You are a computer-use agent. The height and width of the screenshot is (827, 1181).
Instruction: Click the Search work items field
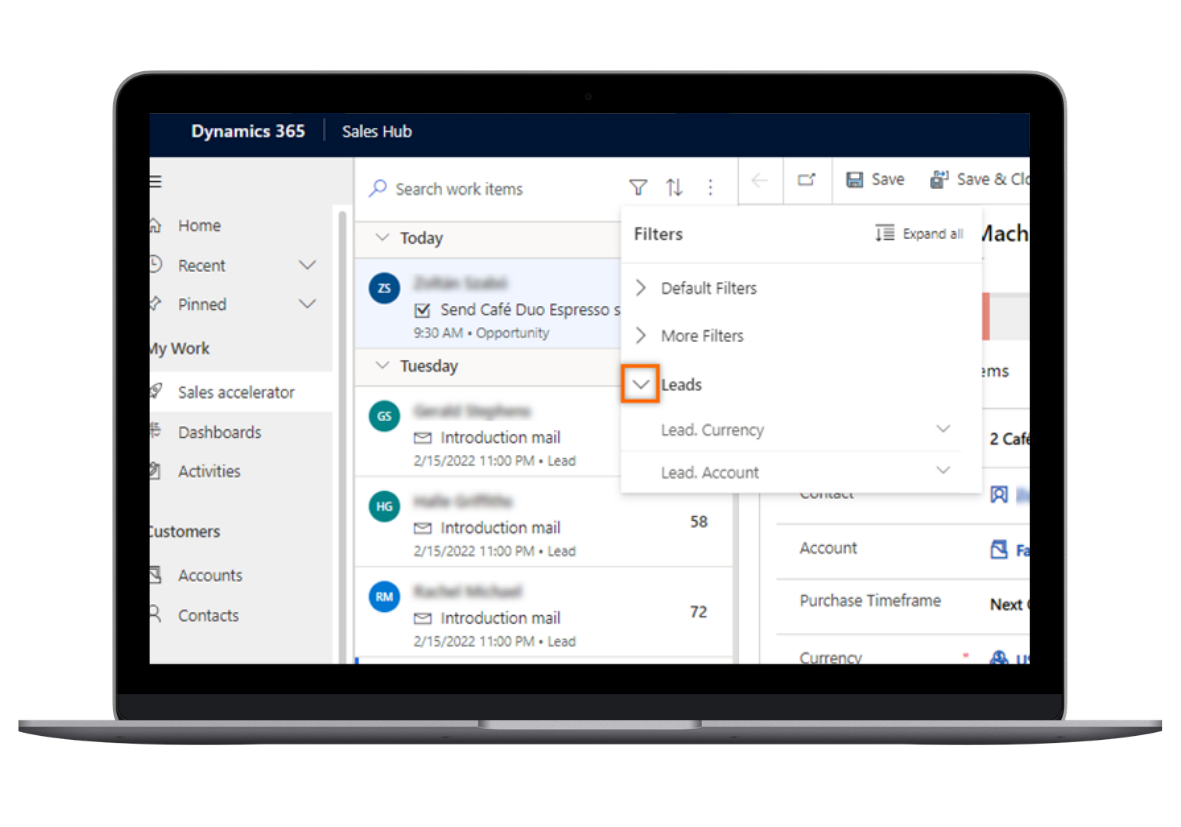(x=490, y=189)
